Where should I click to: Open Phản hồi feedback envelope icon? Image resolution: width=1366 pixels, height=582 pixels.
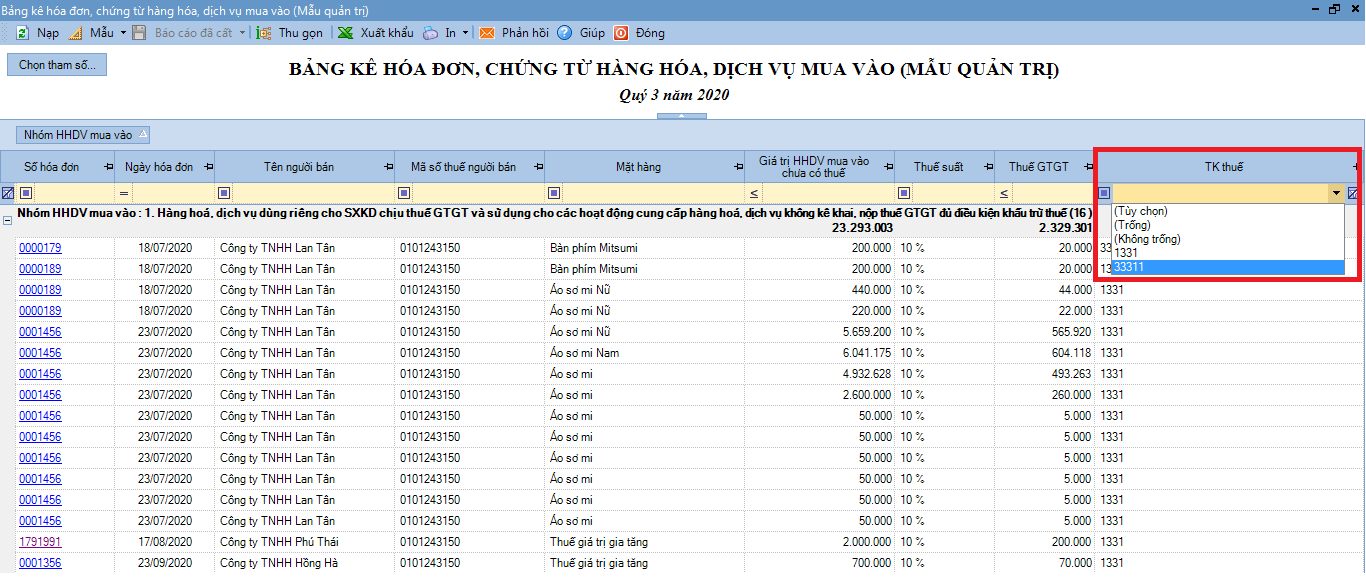point(487,33)
